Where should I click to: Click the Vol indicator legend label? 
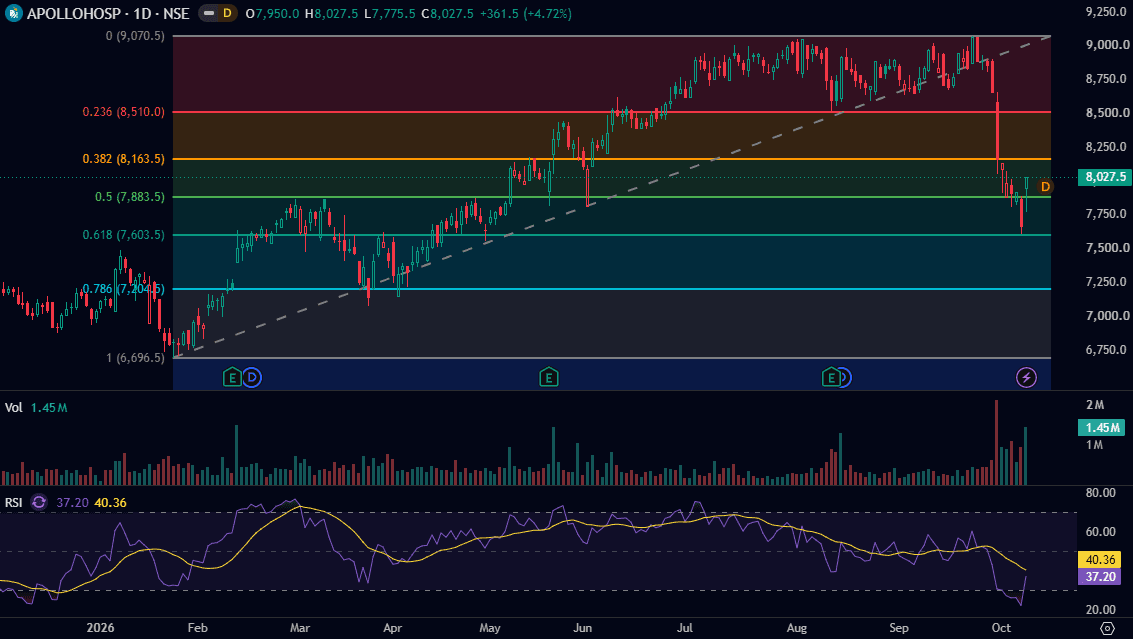tap(14, 408)
